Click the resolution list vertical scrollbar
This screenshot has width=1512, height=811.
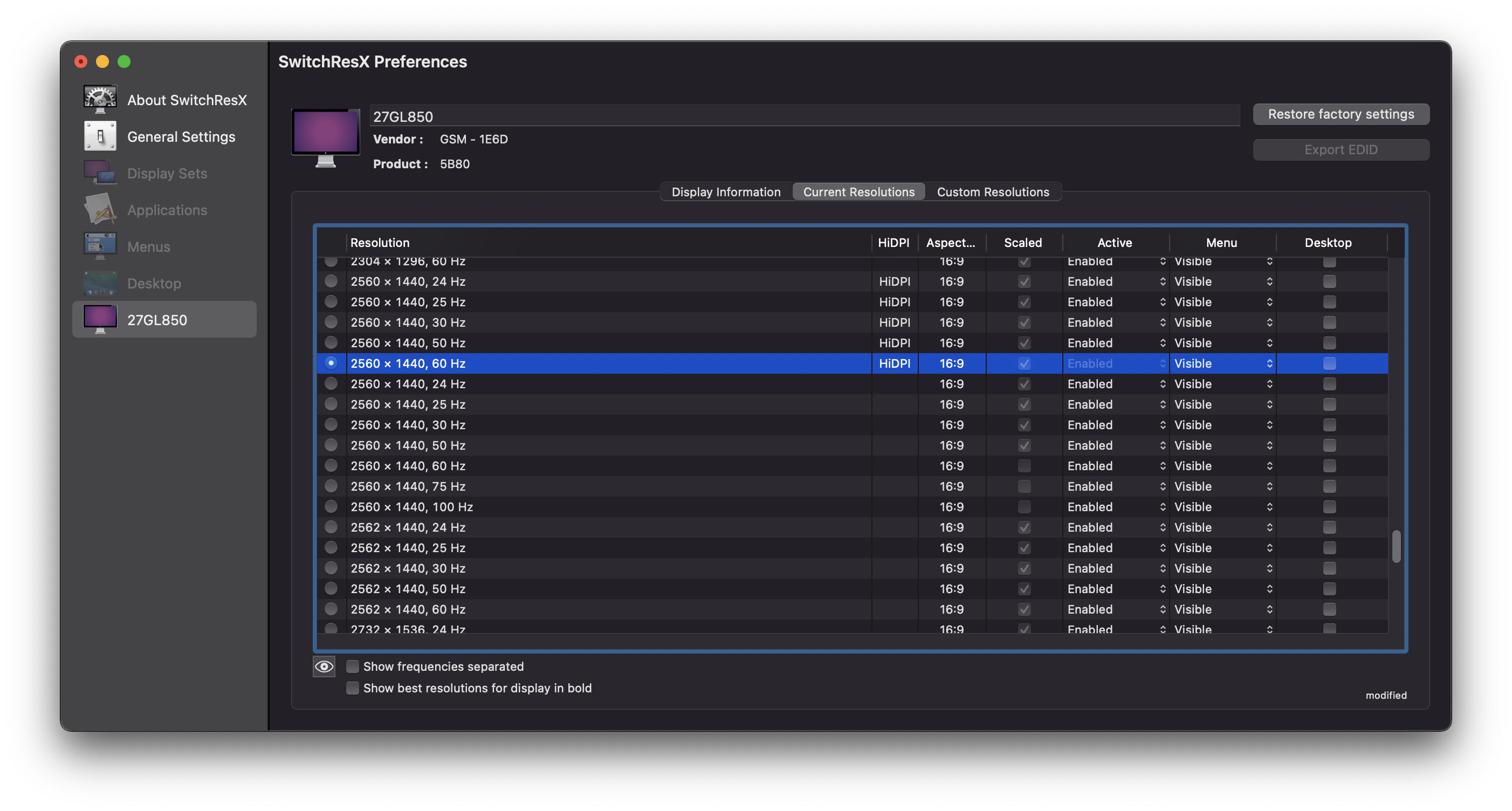pos(1397,546)
